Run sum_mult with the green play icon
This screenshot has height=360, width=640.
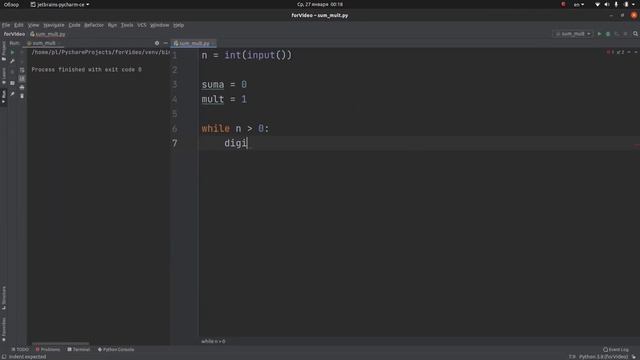coord(599,34)
